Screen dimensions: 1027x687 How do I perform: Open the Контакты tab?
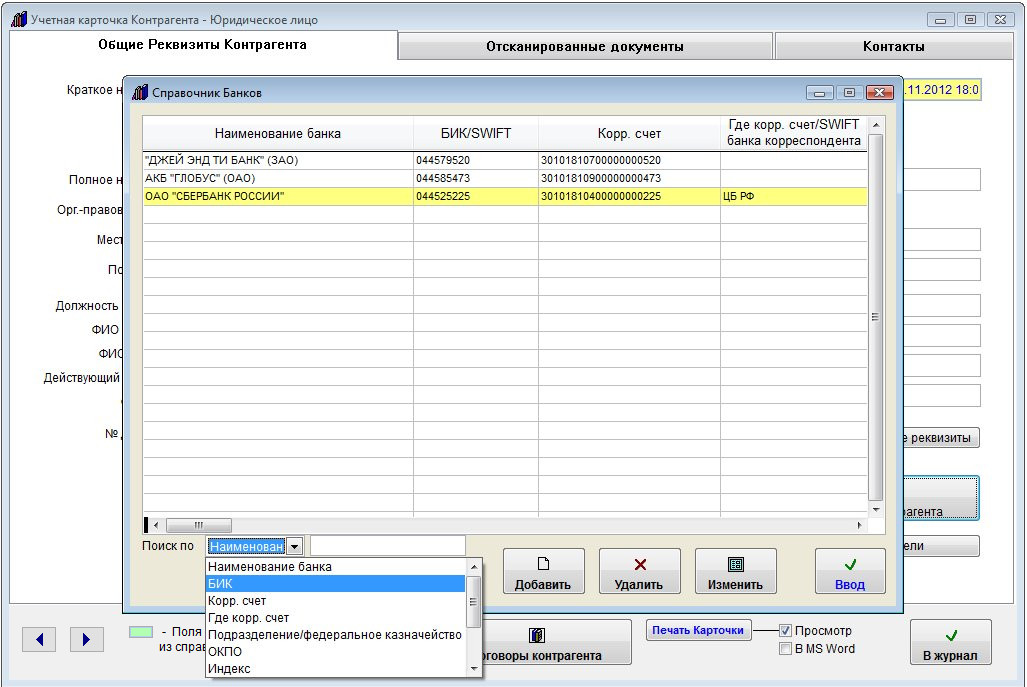coord(893,46)
